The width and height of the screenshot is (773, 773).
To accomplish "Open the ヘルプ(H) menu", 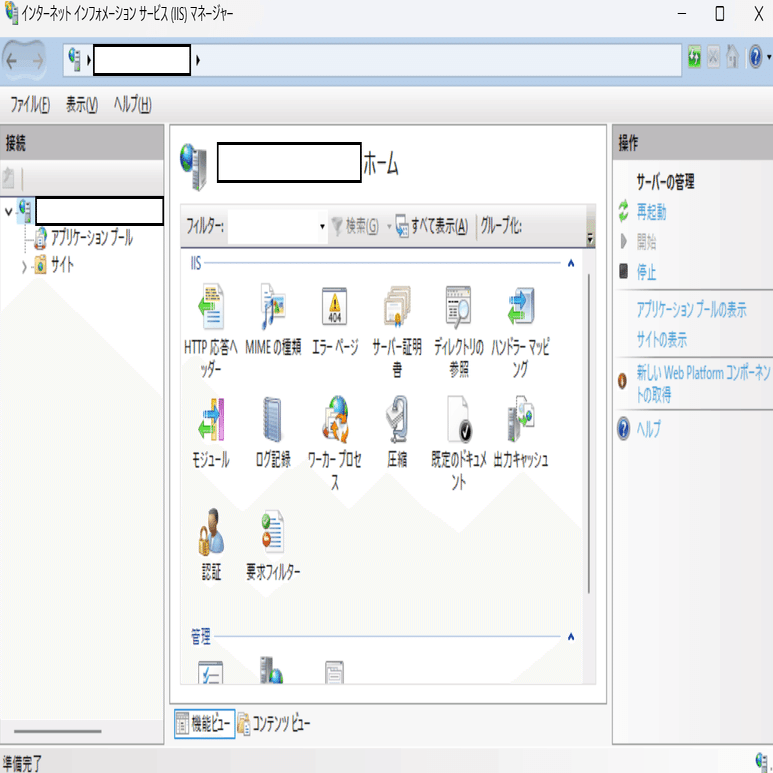I will click(x=133, y=105).
